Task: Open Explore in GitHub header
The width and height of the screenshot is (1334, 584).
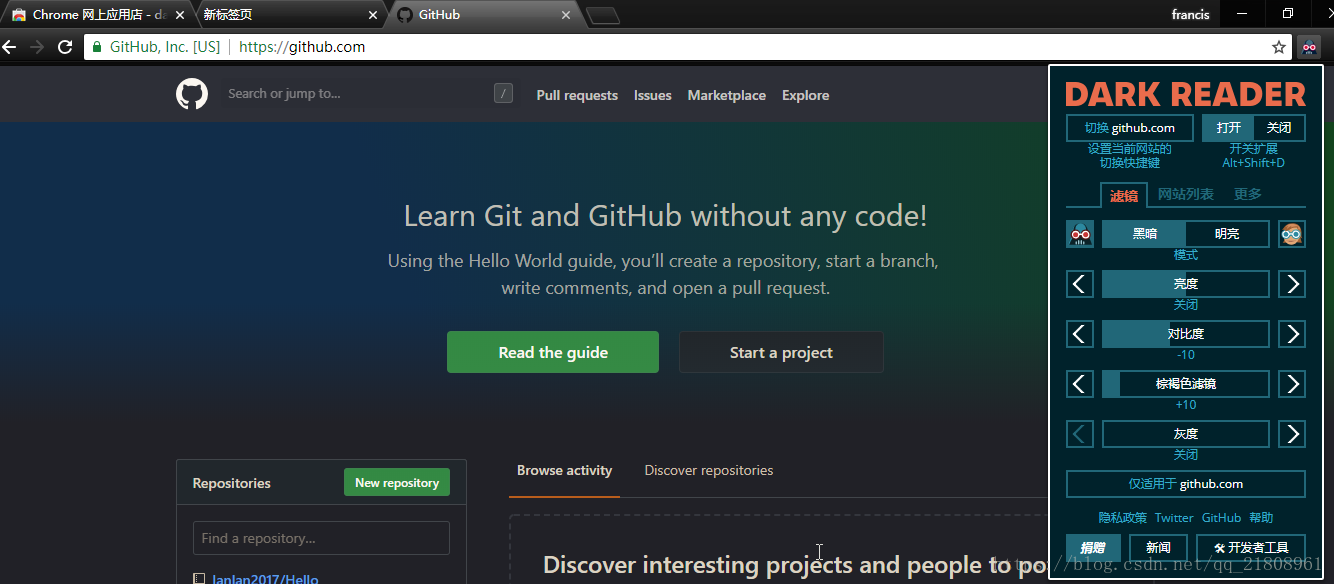Action: coord(806,95)
